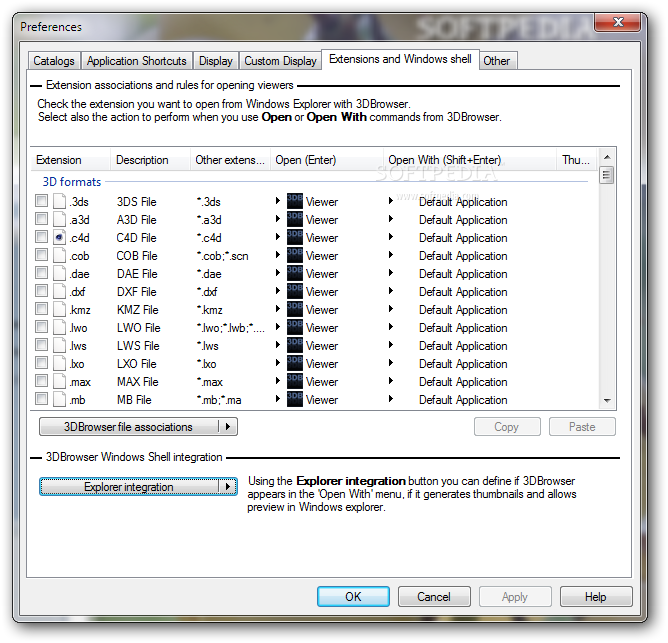This screenshot has width=668, height=643.
Task: Open Help for preferences
Action: click(596, 596)
